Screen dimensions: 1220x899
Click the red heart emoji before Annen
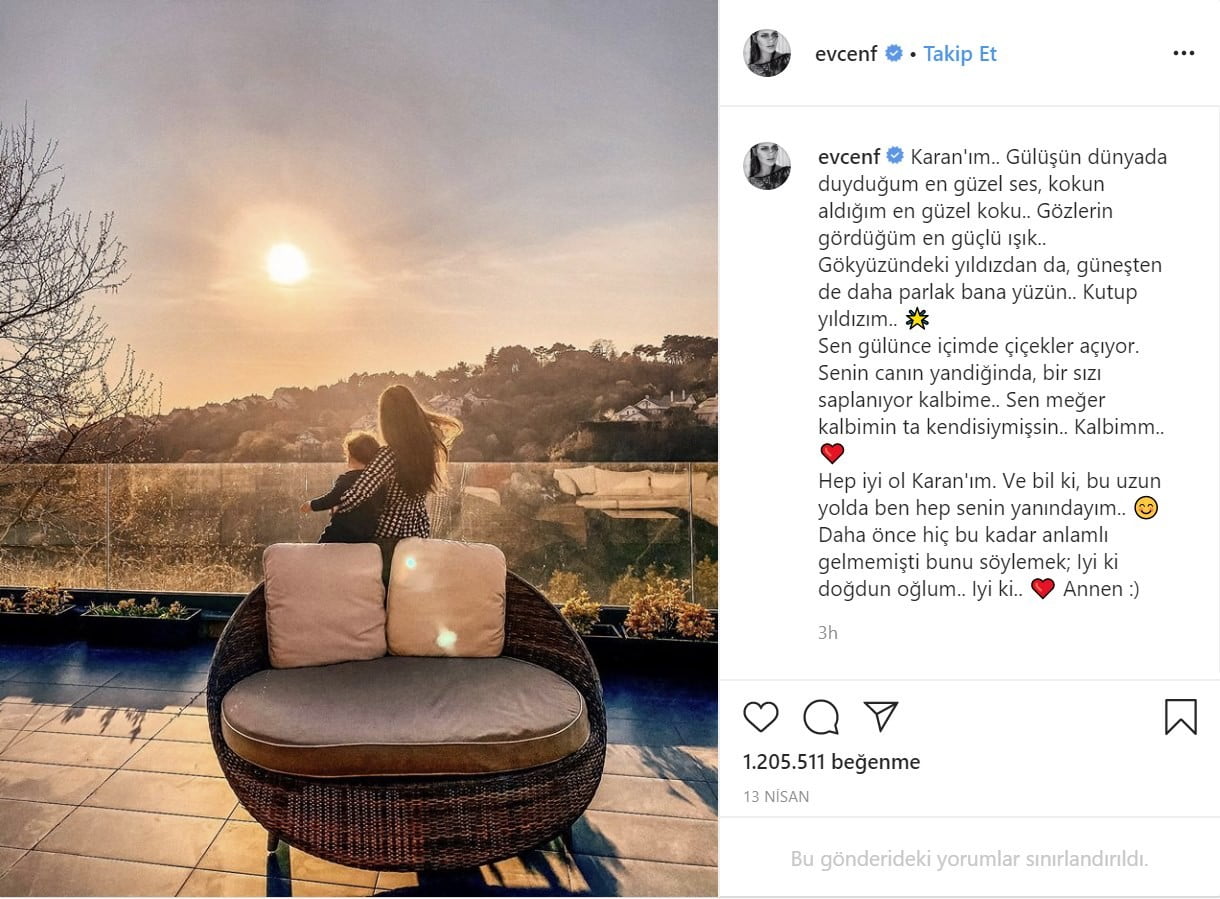pyautogui.click(x=1043, y=589)
